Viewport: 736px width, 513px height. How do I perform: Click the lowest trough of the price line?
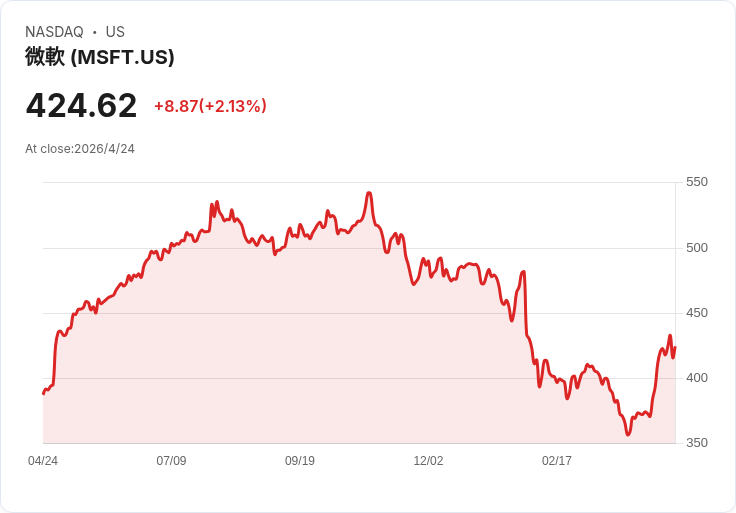tap(628, 435)
